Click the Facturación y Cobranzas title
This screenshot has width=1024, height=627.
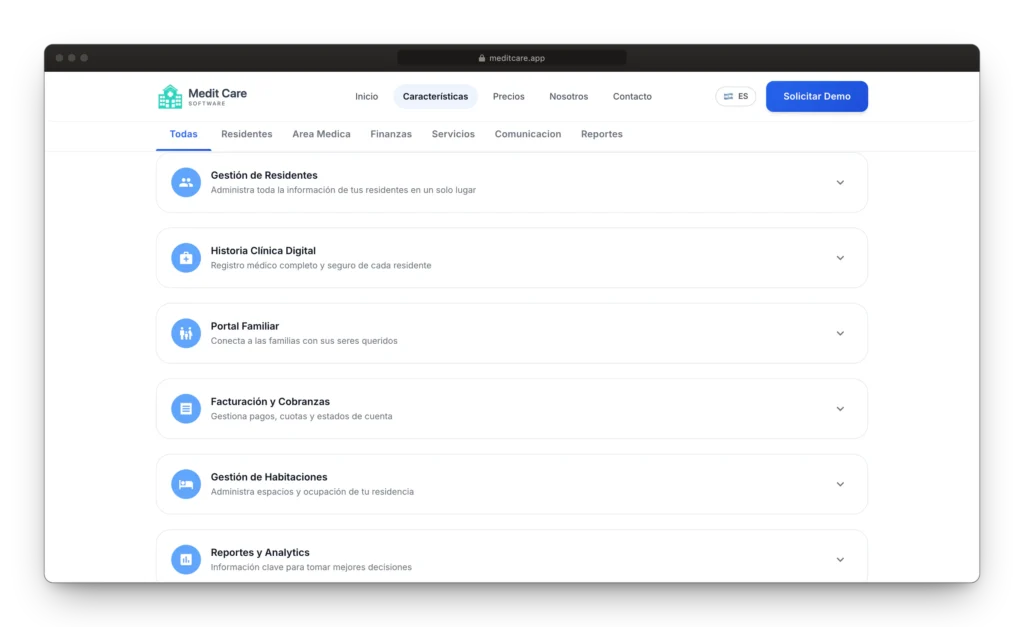pyautogui.click(x=270, y=402)
